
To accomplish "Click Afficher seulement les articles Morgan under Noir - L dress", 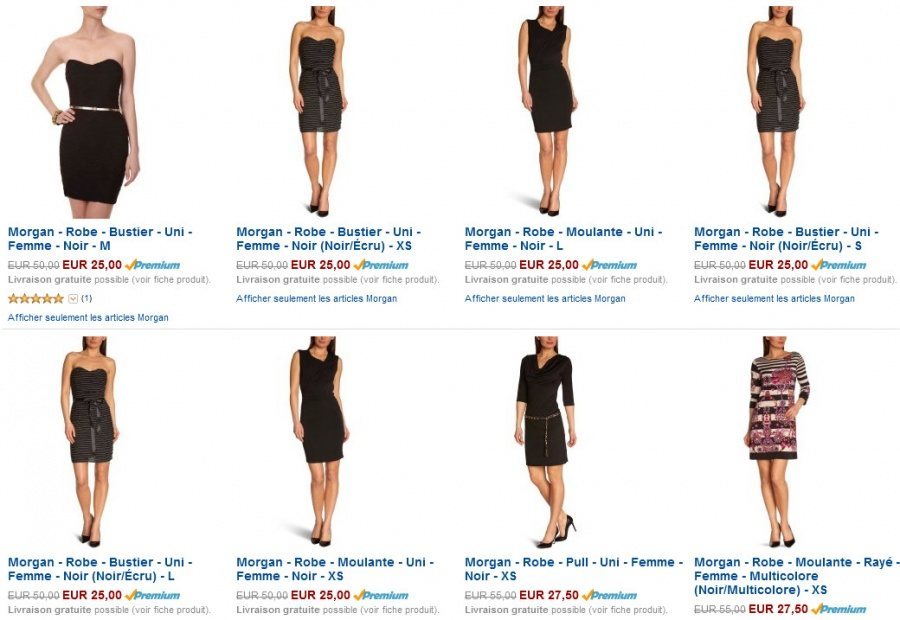I will pos(545,299).
